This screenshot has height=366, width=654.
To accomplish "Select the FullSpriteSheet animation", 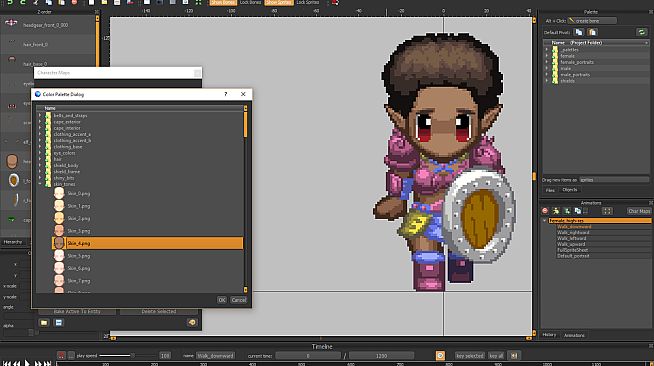I will click(572, 250).
